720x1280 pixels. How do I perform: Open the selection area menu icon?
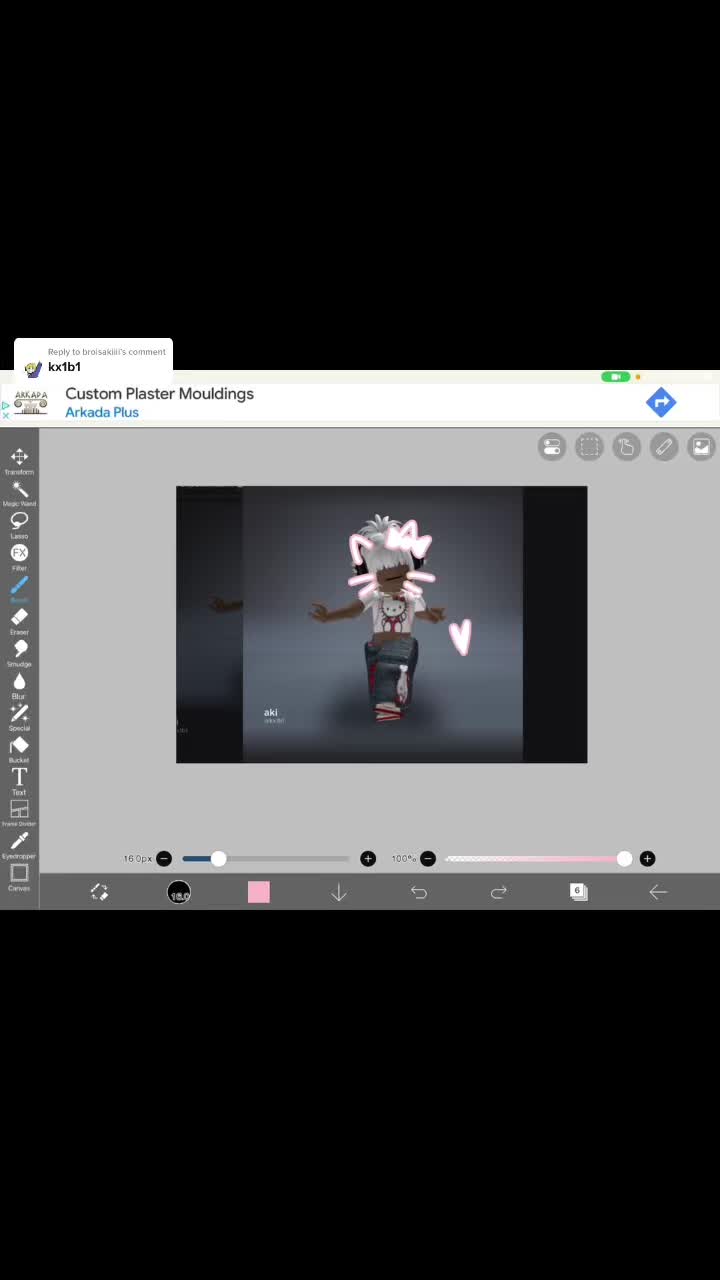coord(589,447)
